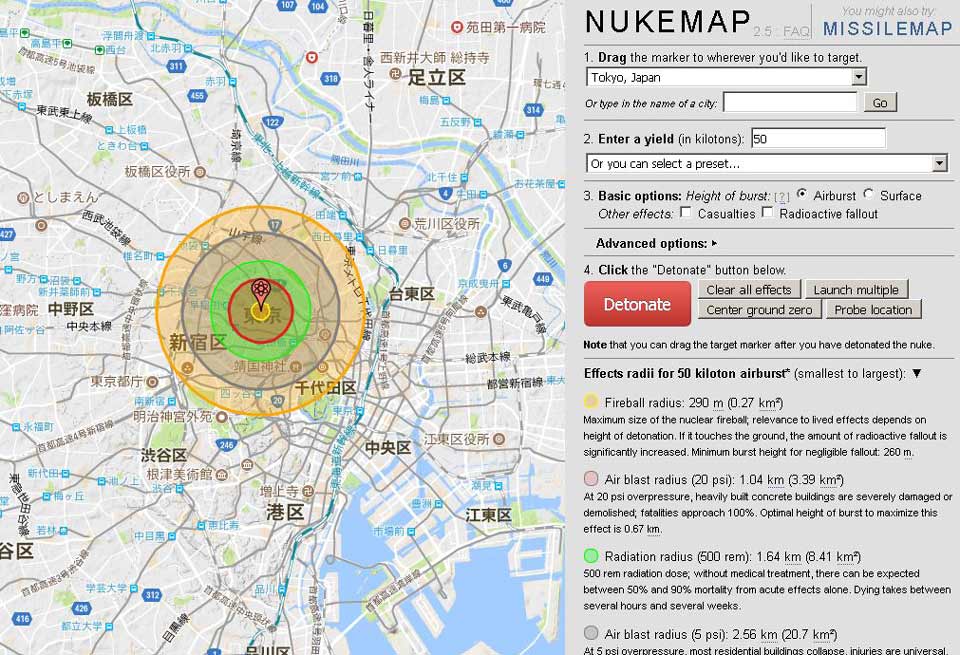Click the 日暮里 station icon

(x=370, y=250)
